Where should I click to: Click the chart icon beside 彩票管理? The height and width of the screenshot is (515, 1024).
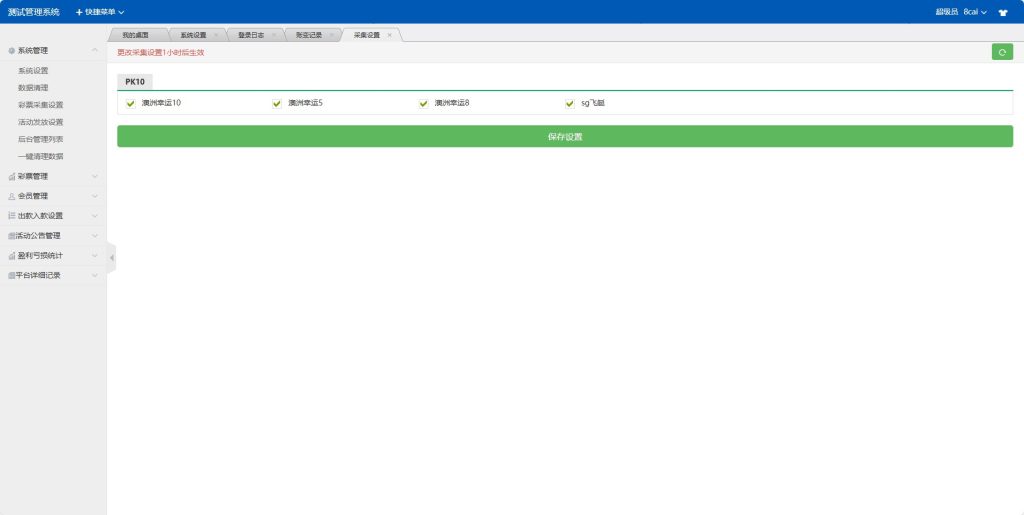(x=12, y=176)
